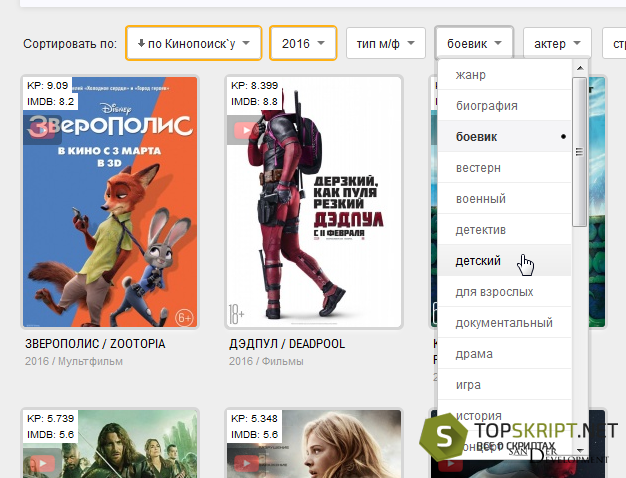The height and width of the screenshot is (478, 626).
Task: Click '2016 / Мультфильм' caption
Action: [x=74, y=361]
